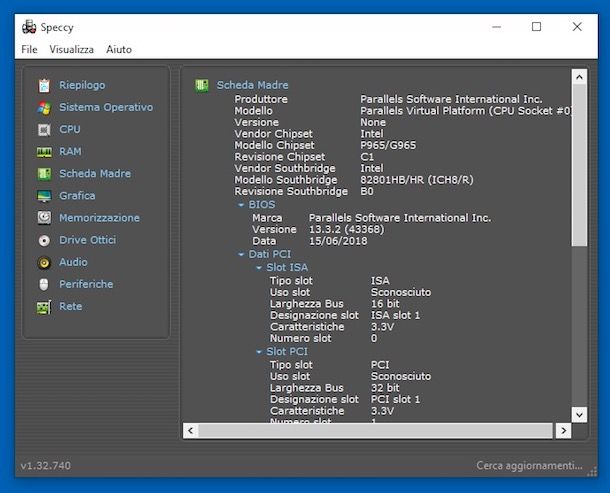Click the Drive Ottici disc icon
The image size is (610, 493).
coord(43,240)
